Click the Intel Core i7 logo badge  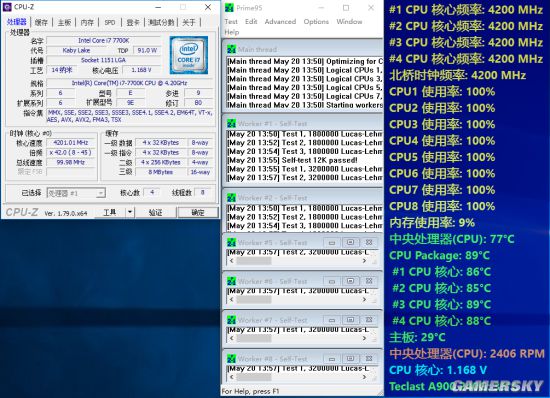[x=189, y=55]
